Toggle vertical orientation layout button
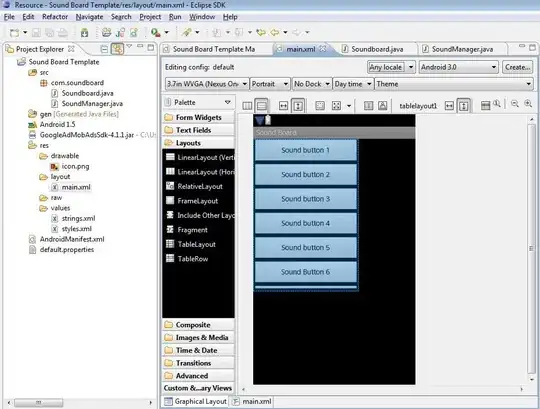 [261, 105]
